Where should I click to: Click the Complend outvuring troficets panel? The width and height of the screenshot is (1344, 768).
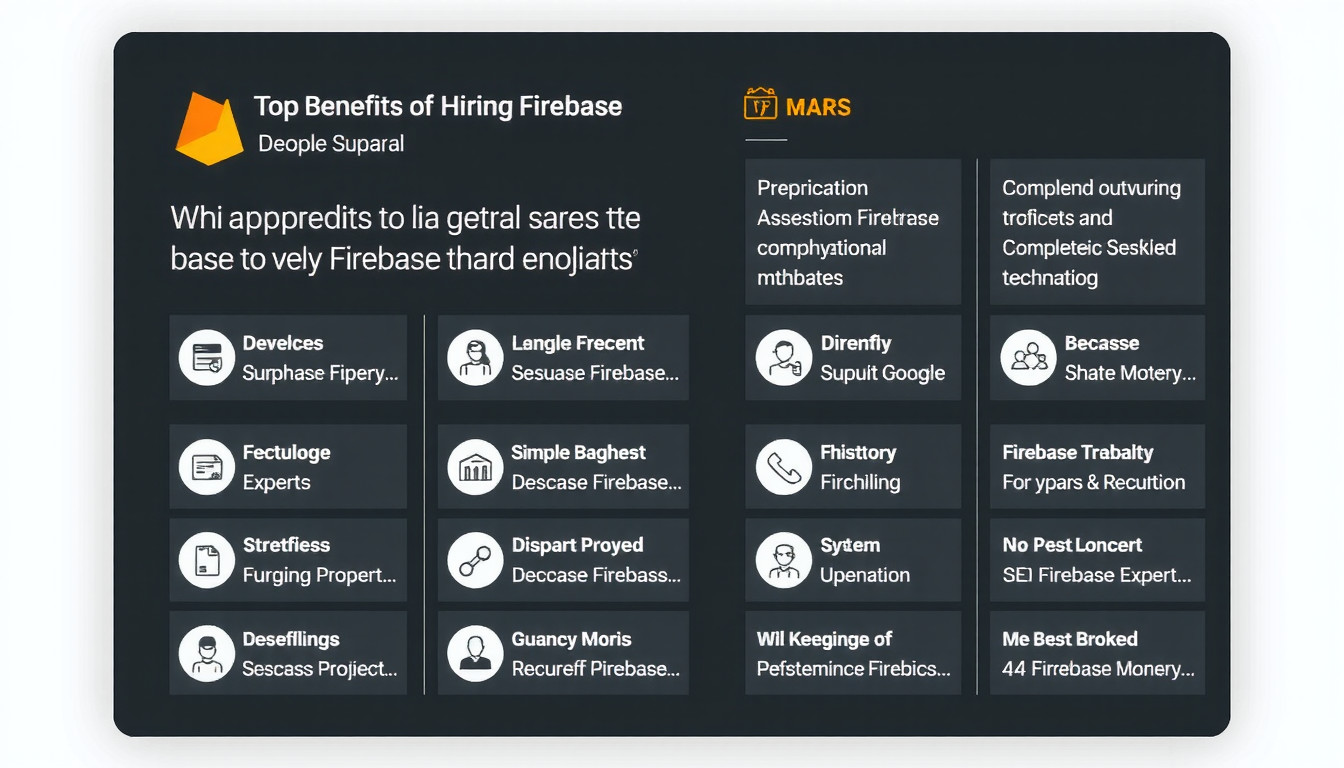(1097, 232)
